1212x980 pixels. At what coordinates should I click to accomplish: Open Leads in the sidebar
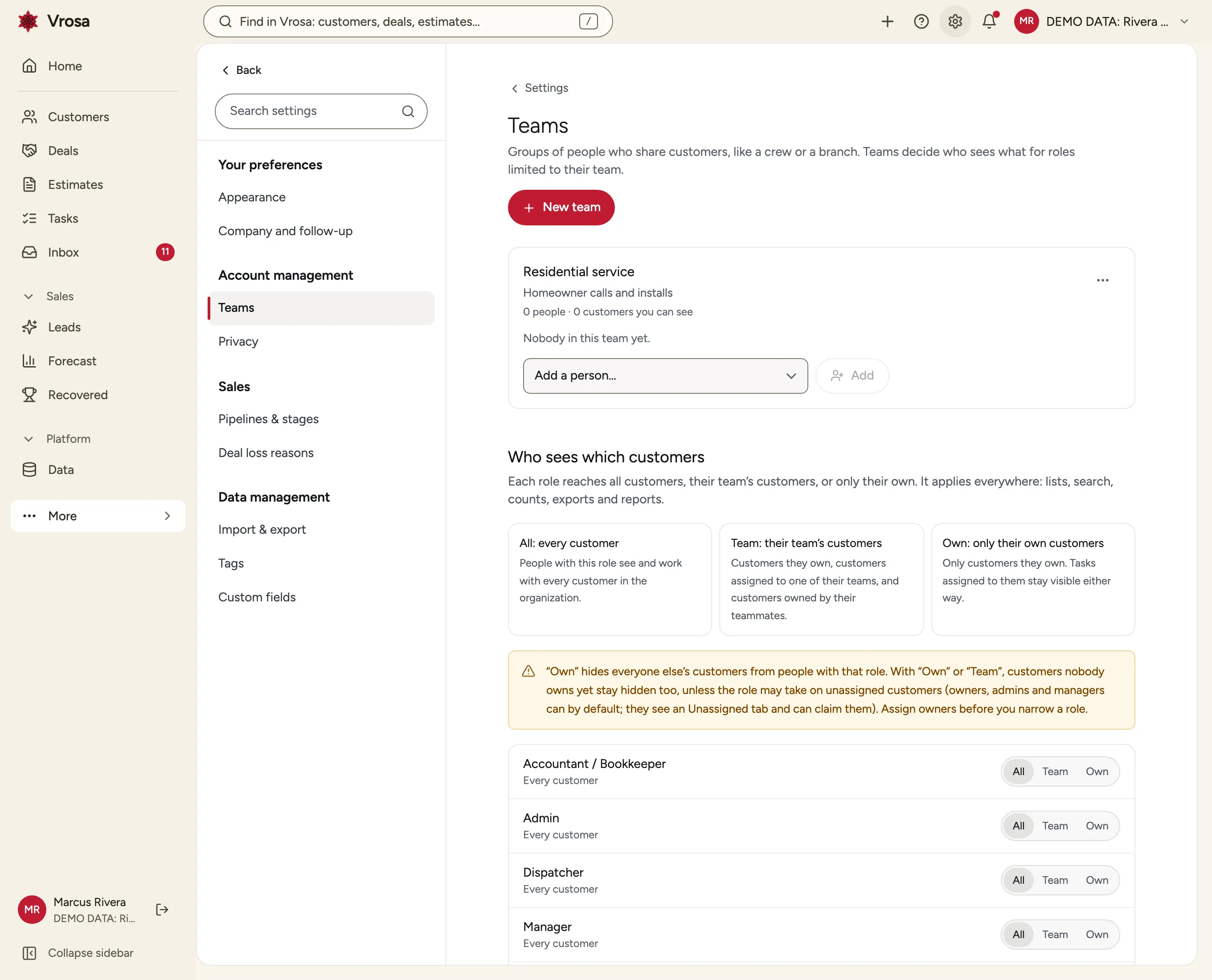point(98,327)
